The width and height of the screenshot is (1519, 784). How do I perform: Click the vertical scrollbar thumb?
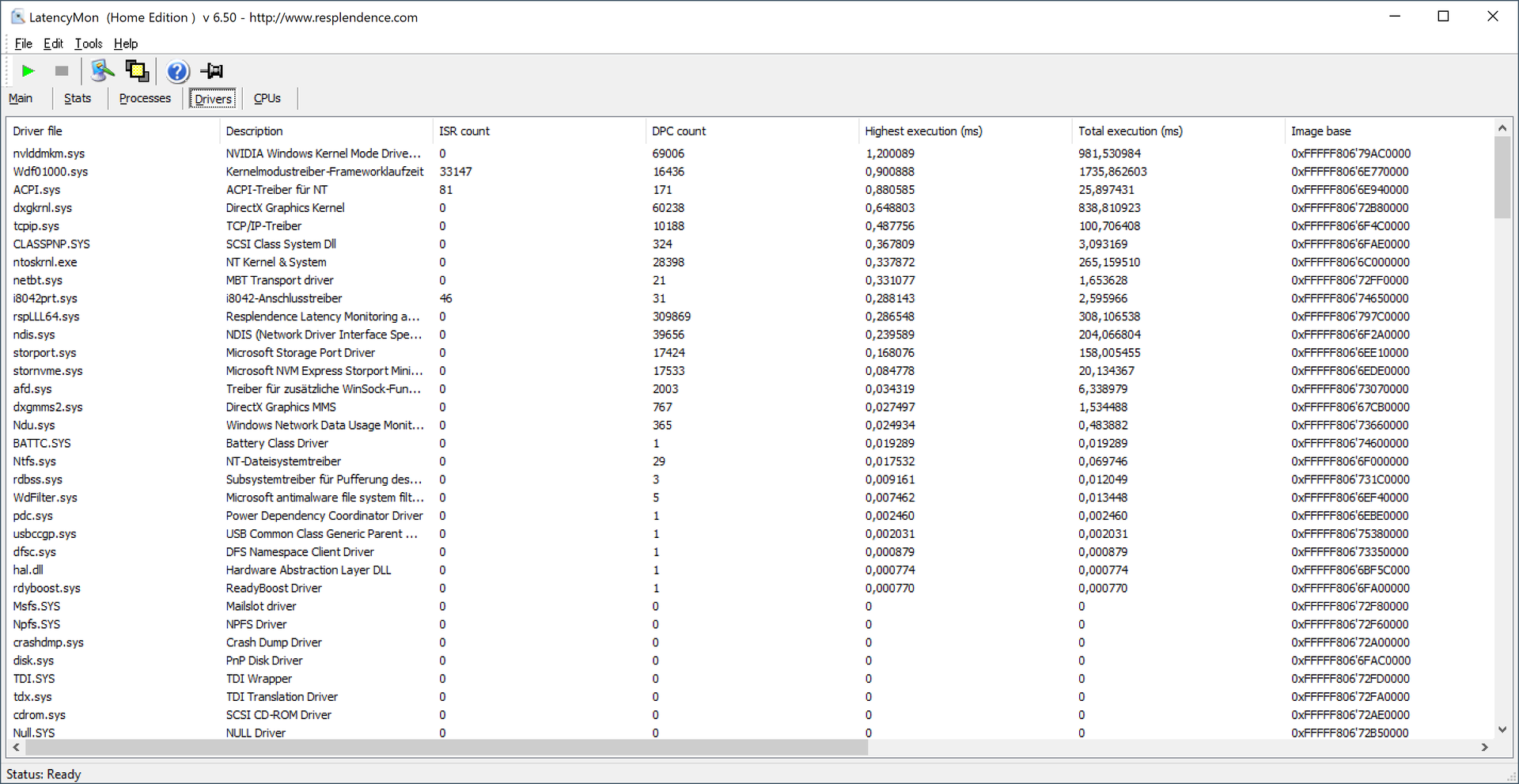click(1502, 177)
